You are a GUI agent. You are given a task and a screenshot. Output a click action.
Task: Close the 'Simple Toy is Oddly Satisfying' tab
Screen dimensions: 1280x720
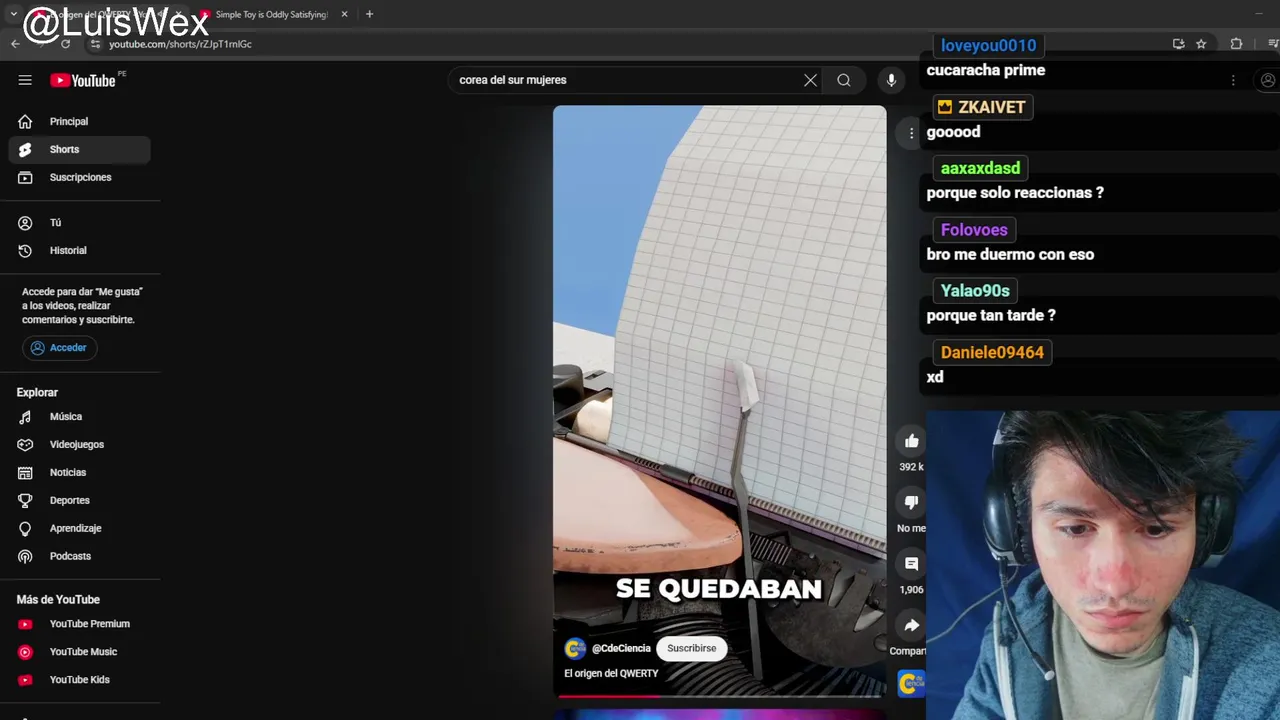click(x=344, y=14)
